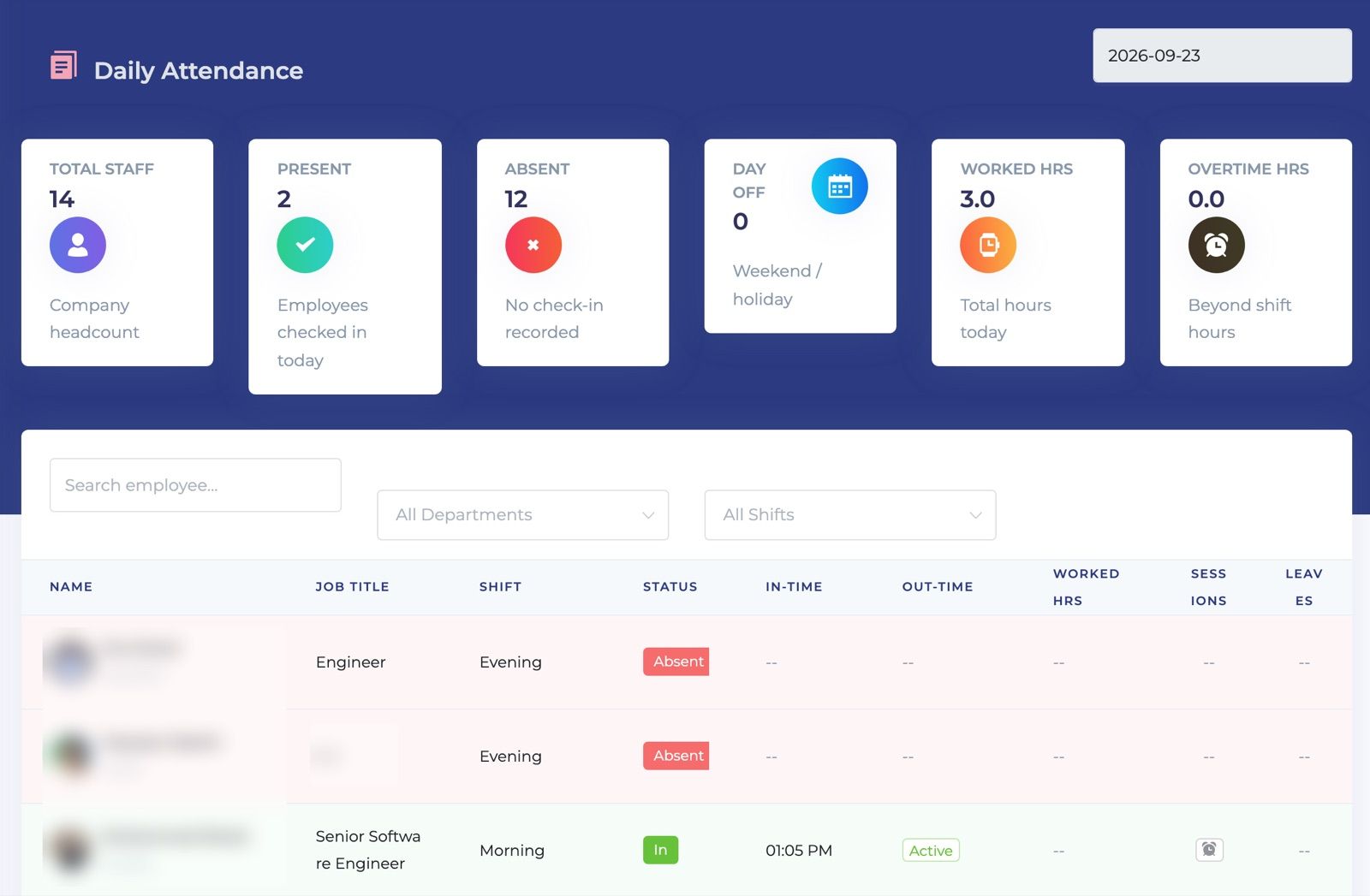Screen dimensions: 1370x896
Task: Click the In-Time column header
Action: click(794, 587)
